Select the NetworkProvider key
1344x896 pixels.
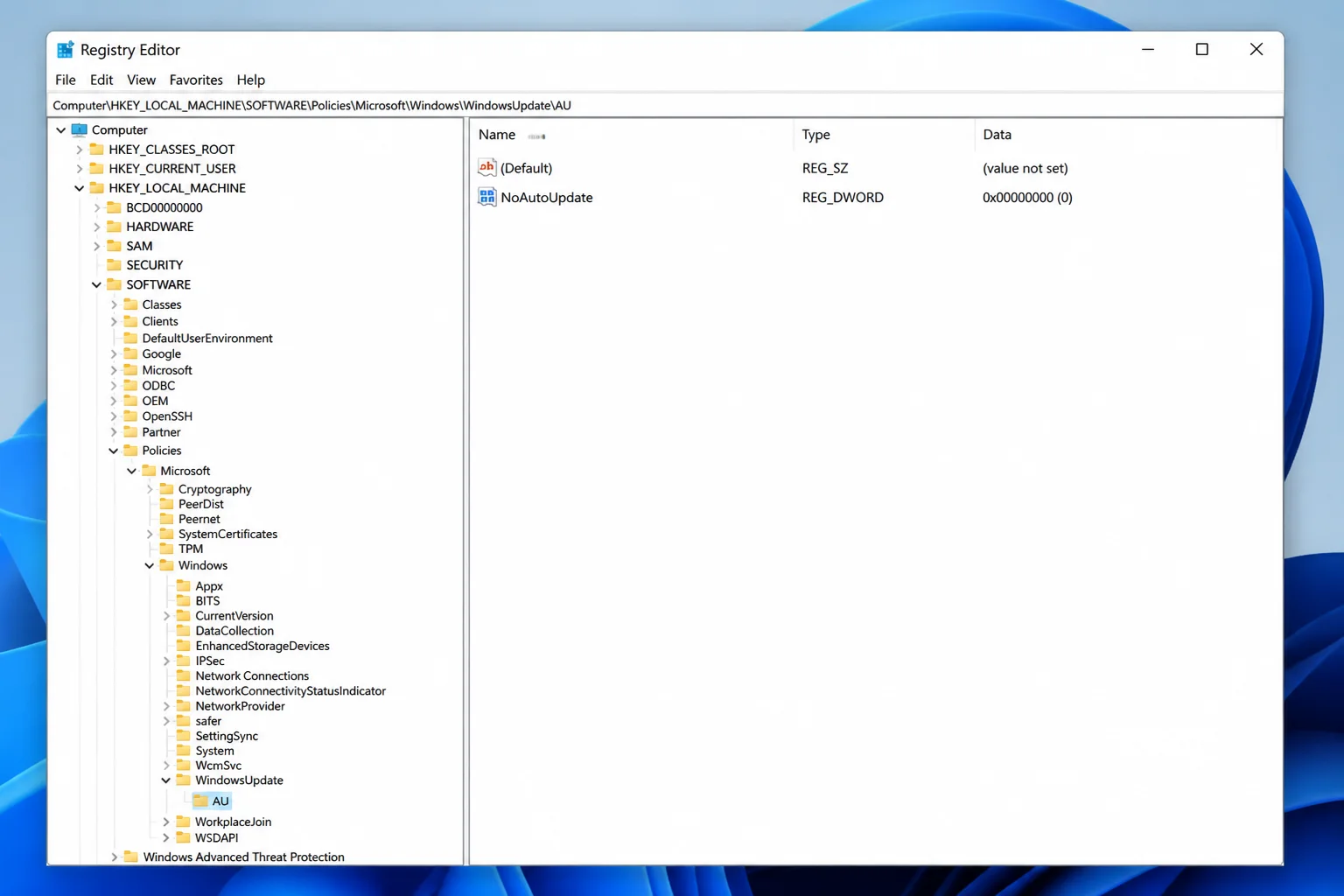(240, 706)
